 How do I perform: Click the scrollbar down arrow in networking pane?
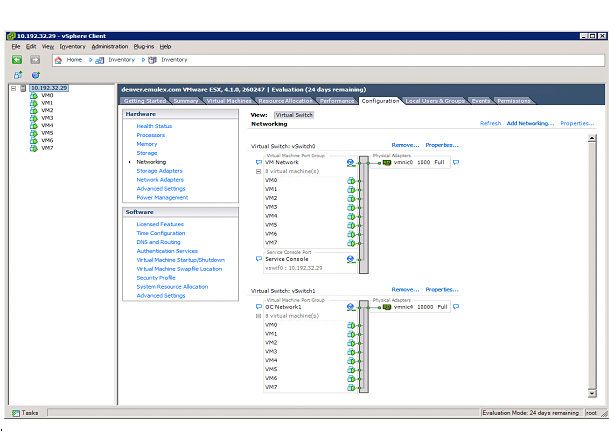tap(592, 393)
